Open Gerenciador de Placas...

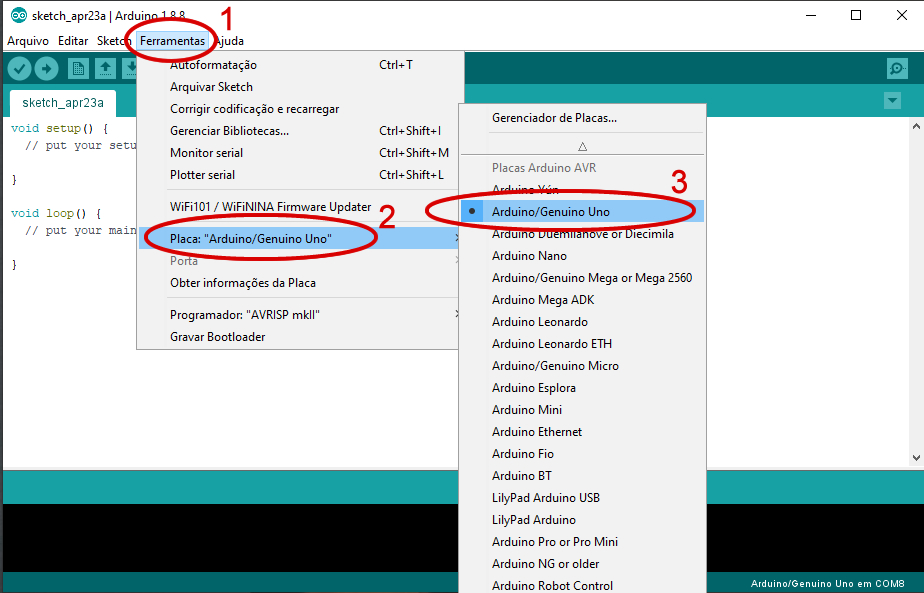click(x=582, y=118)
